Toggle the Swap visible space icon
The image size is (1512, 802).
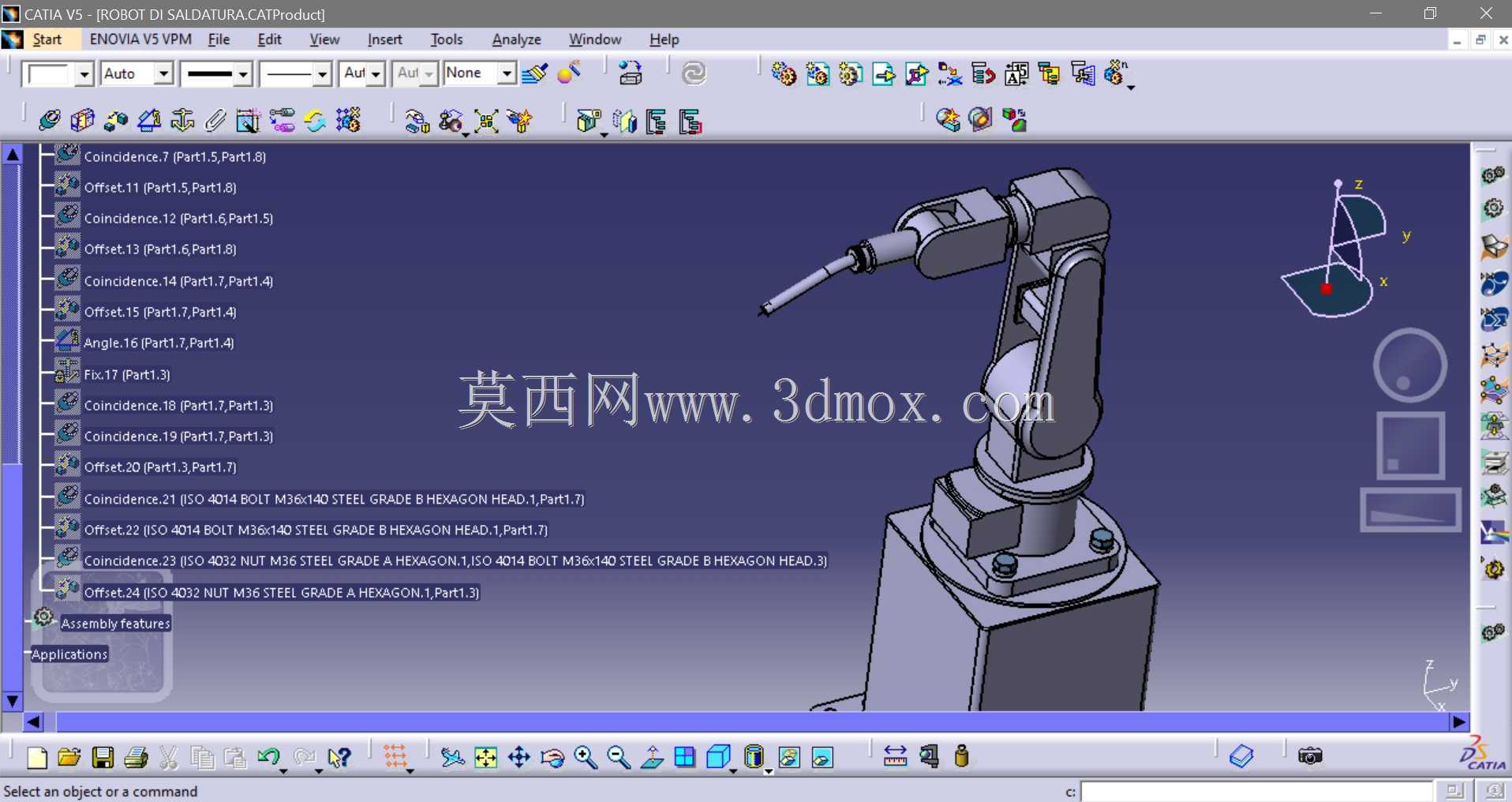click(822, 758)
